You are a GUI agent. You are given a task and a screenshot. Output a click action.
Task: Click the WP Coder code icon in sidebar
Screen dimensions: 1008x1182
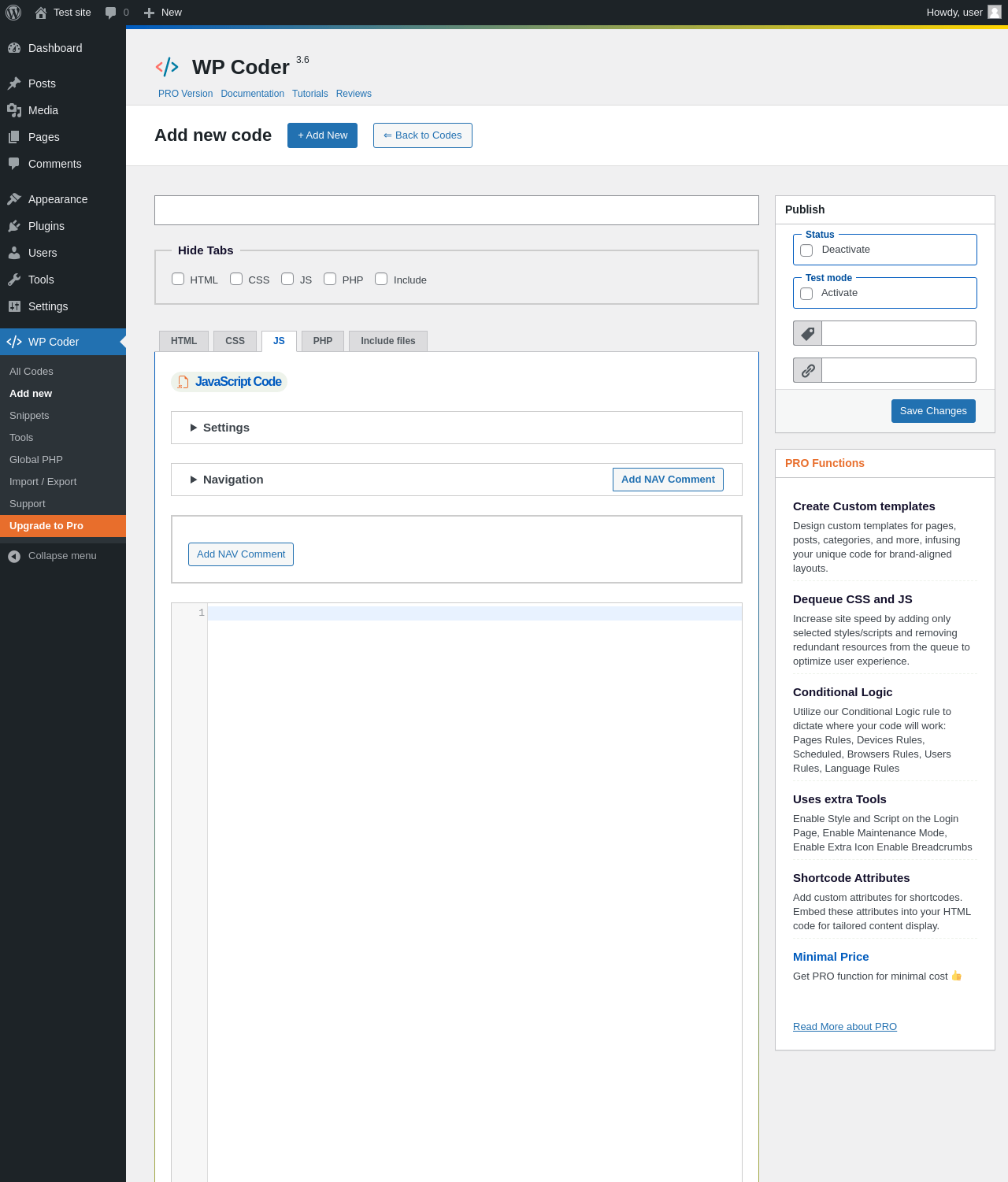(x=14, y=342)
